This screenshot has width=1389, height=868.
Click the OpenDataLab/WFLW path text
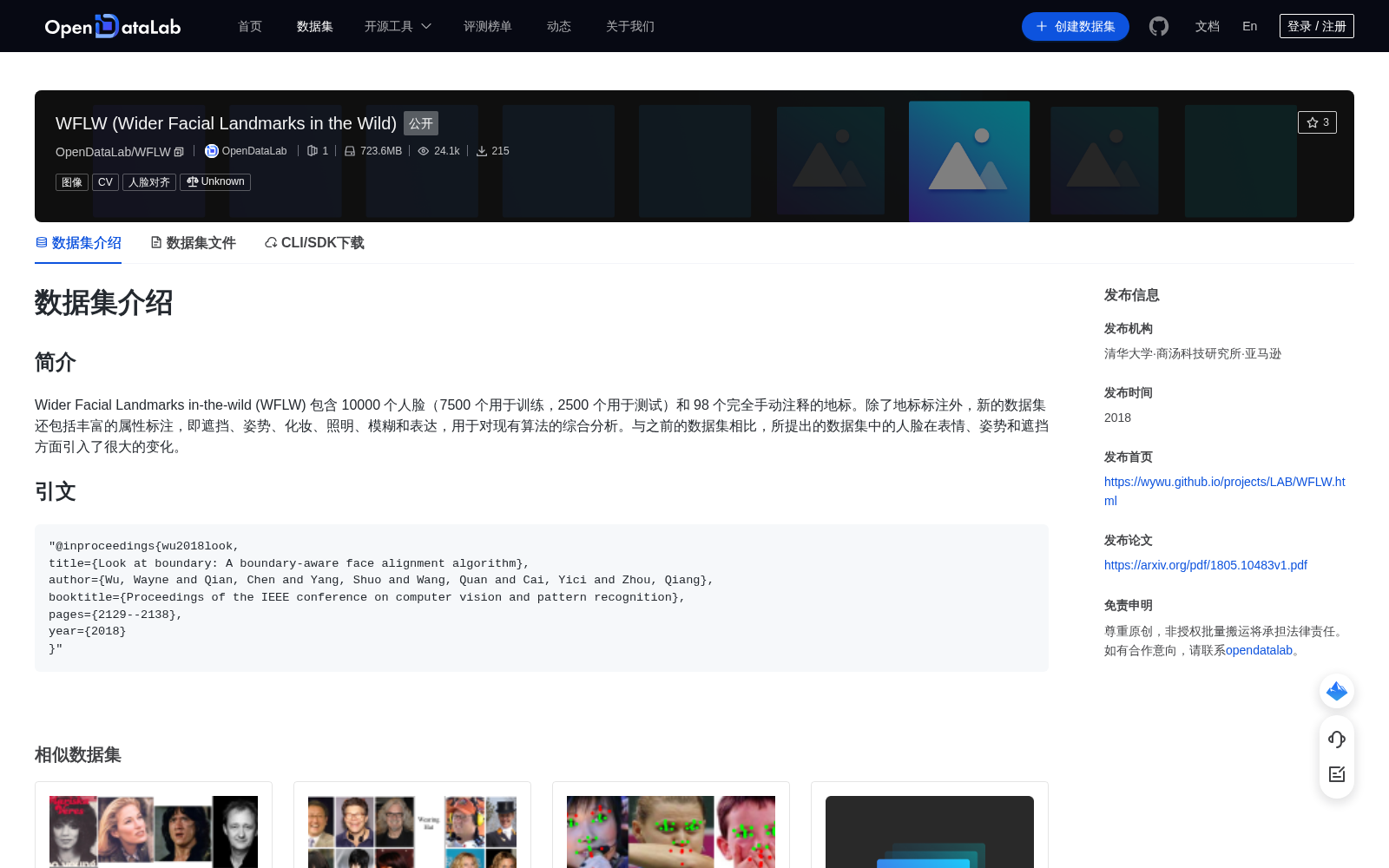tap(113, 152)
